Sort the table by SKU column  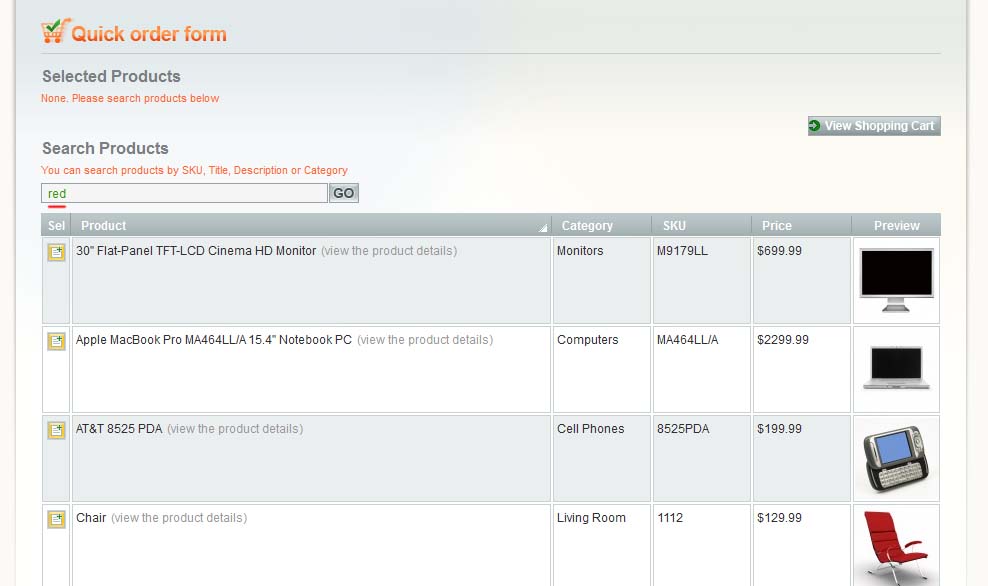[x=674, y=226]
